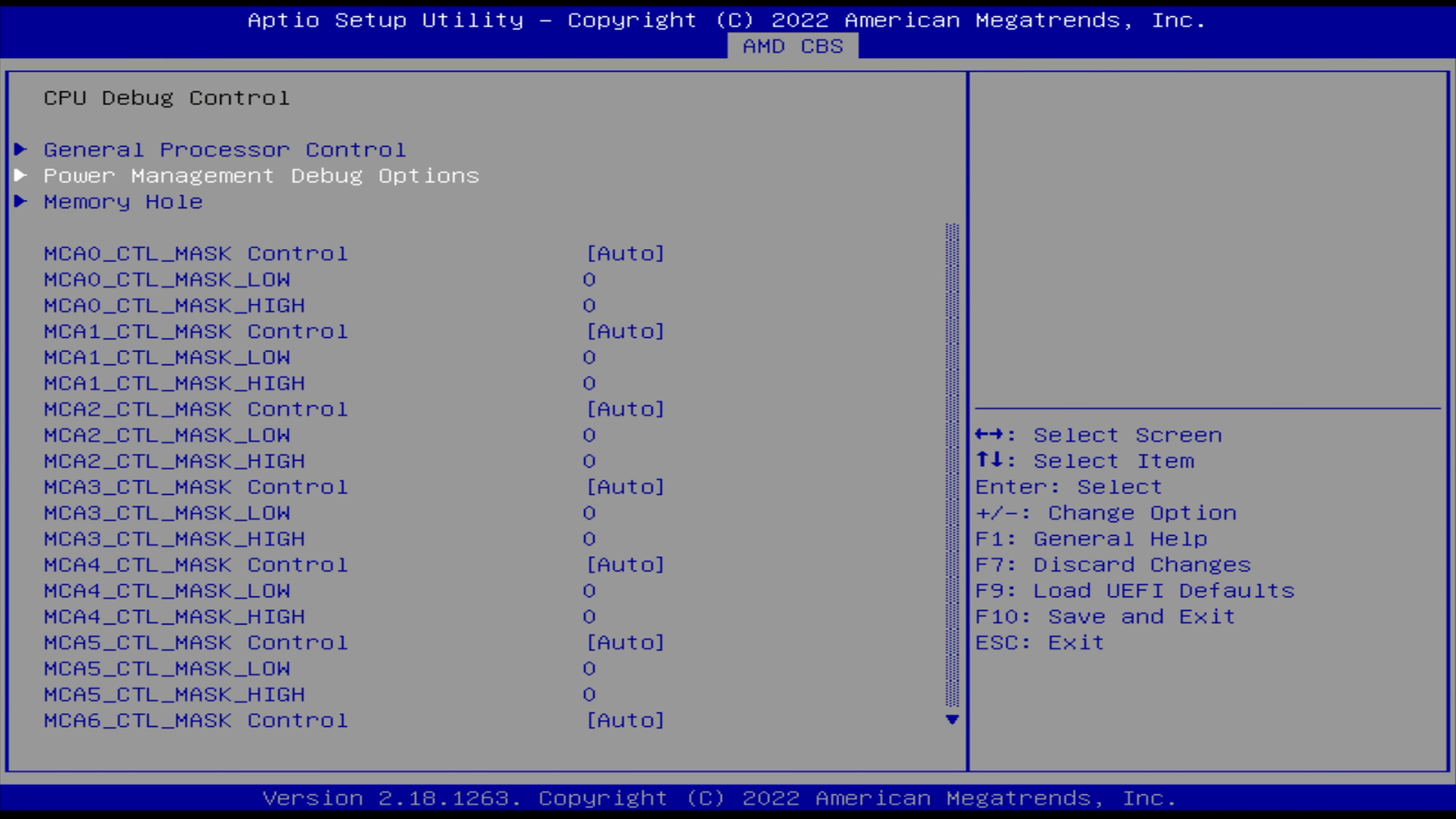1456x819 pixels.
Task: Change MCA5_CTL_MASK Control Auto option
Action: [625, 643]
